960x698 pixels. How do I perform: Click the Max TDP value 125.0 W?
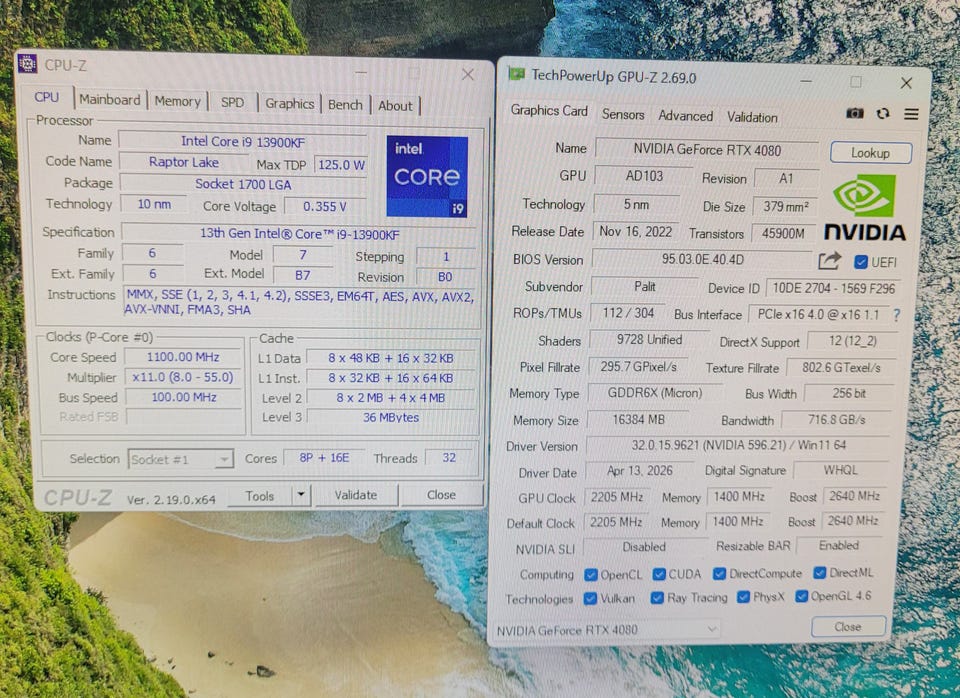tap(341, 165)
